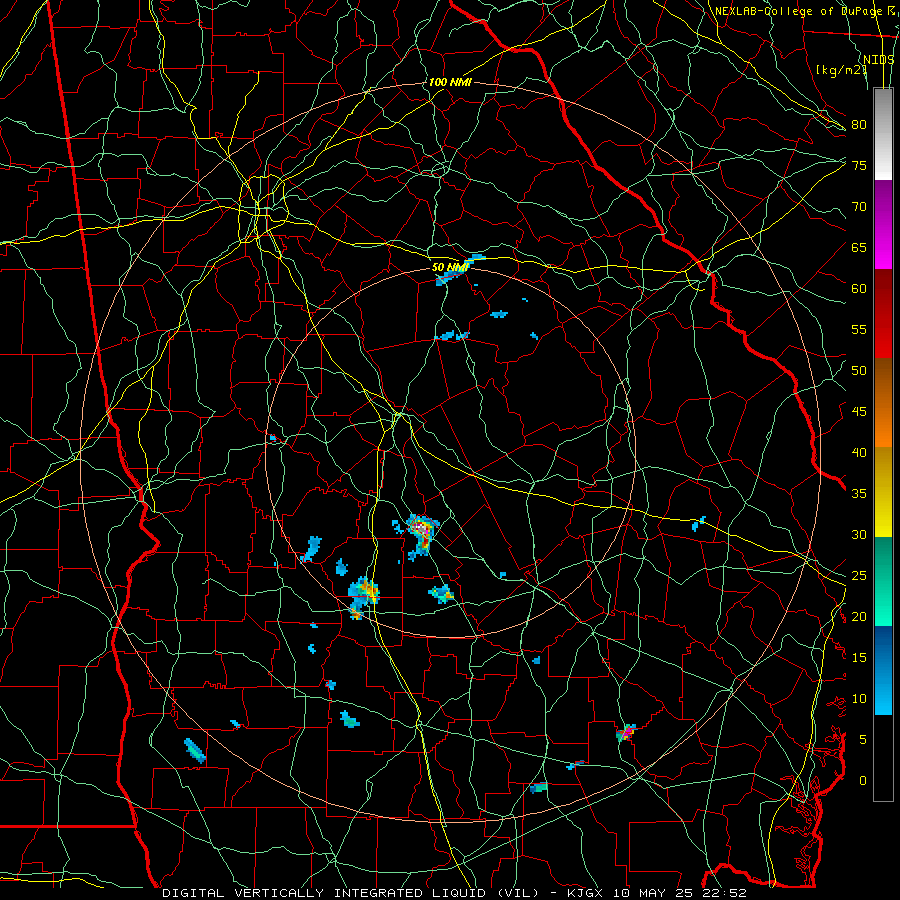
Task: Click the elongated blue echo in the southwest
Action: click(x=195, y=750)
